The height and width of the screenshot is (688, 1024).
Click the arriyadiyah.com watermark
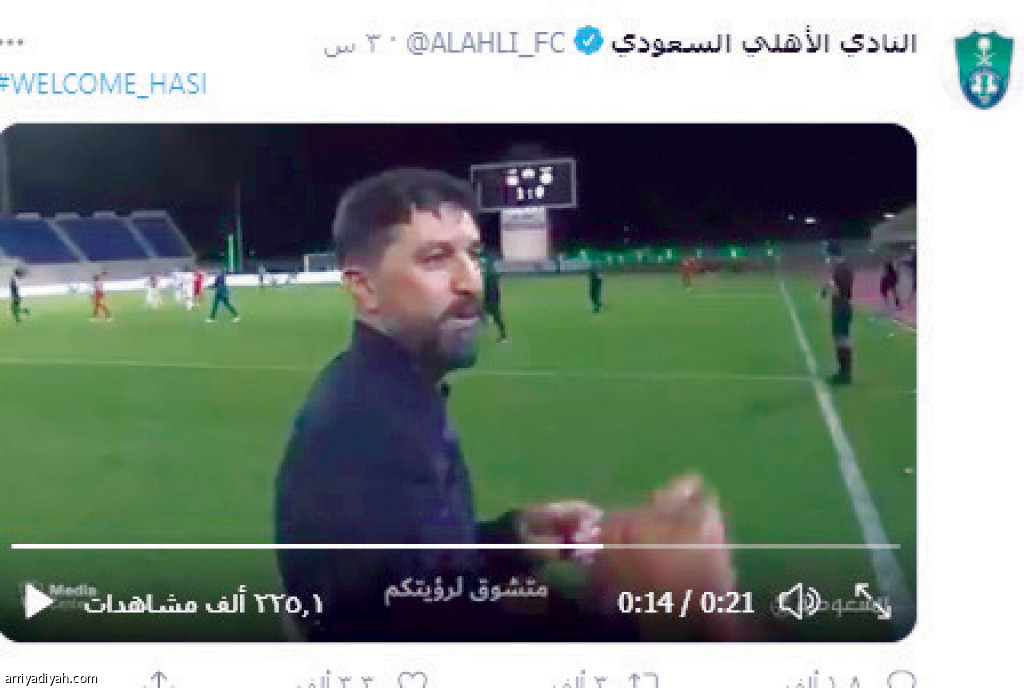point(50,679)
